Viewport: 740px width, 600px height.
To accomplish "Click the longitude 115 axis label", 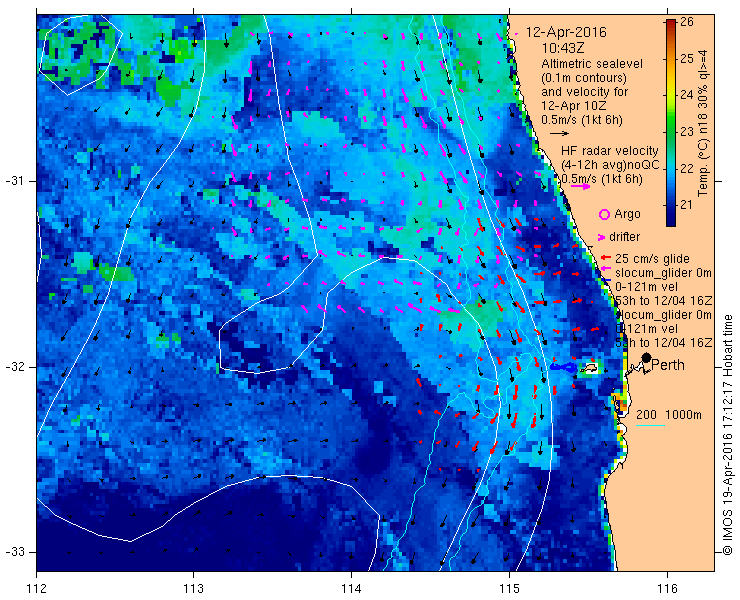I will pyautogui.click(x=509, y=589).
